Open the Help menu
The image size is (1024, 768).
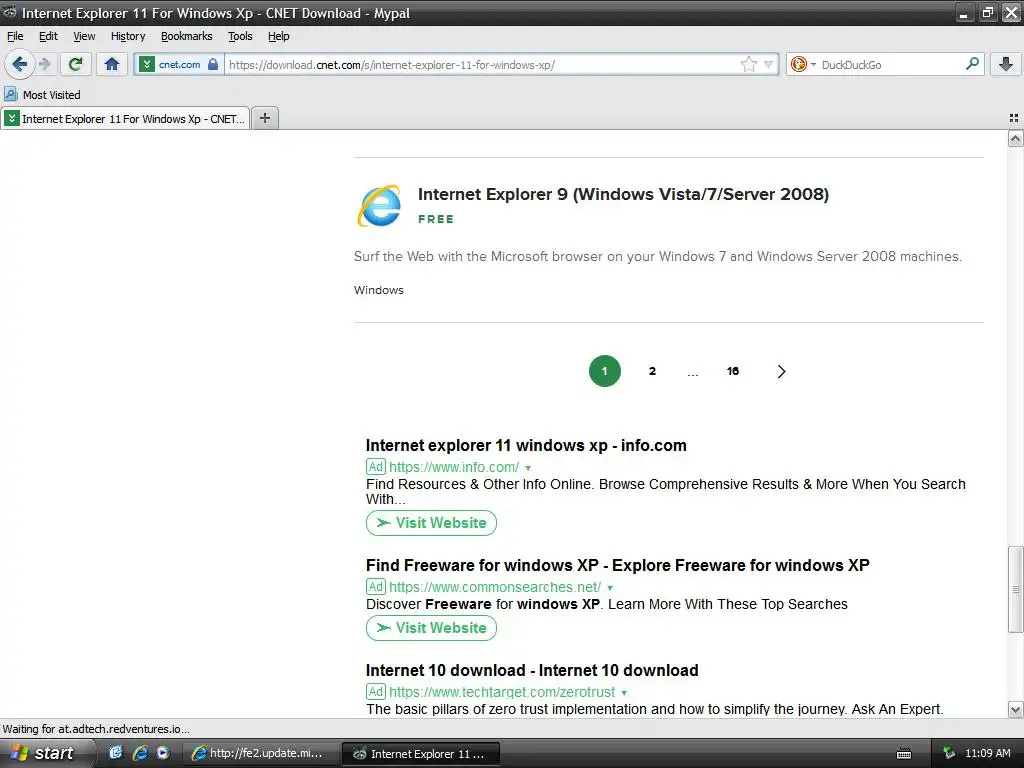[279, 36]
